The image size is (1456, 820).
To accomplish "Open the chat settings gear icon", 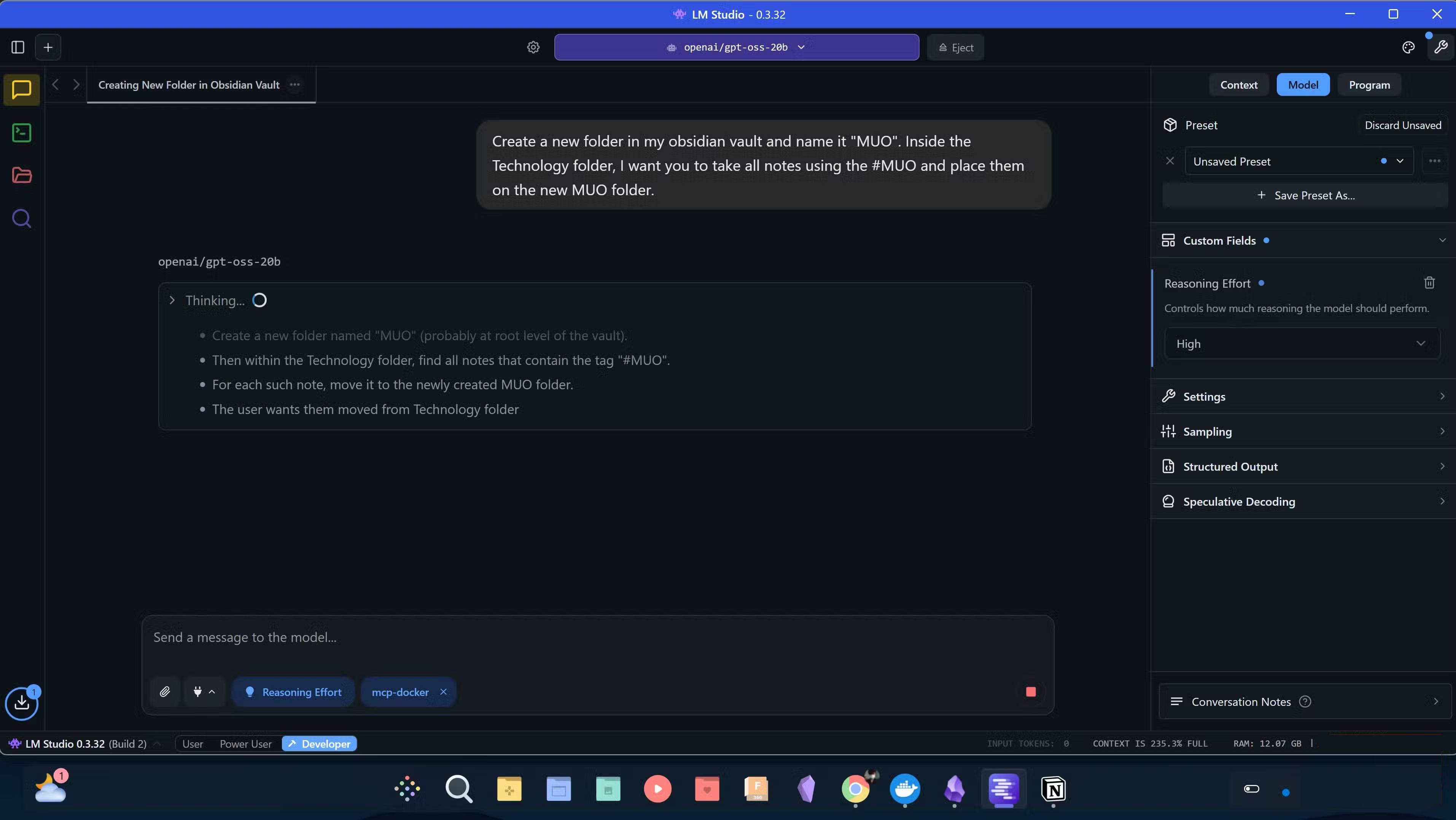I will pyautogui.click(x=532, y=47).
